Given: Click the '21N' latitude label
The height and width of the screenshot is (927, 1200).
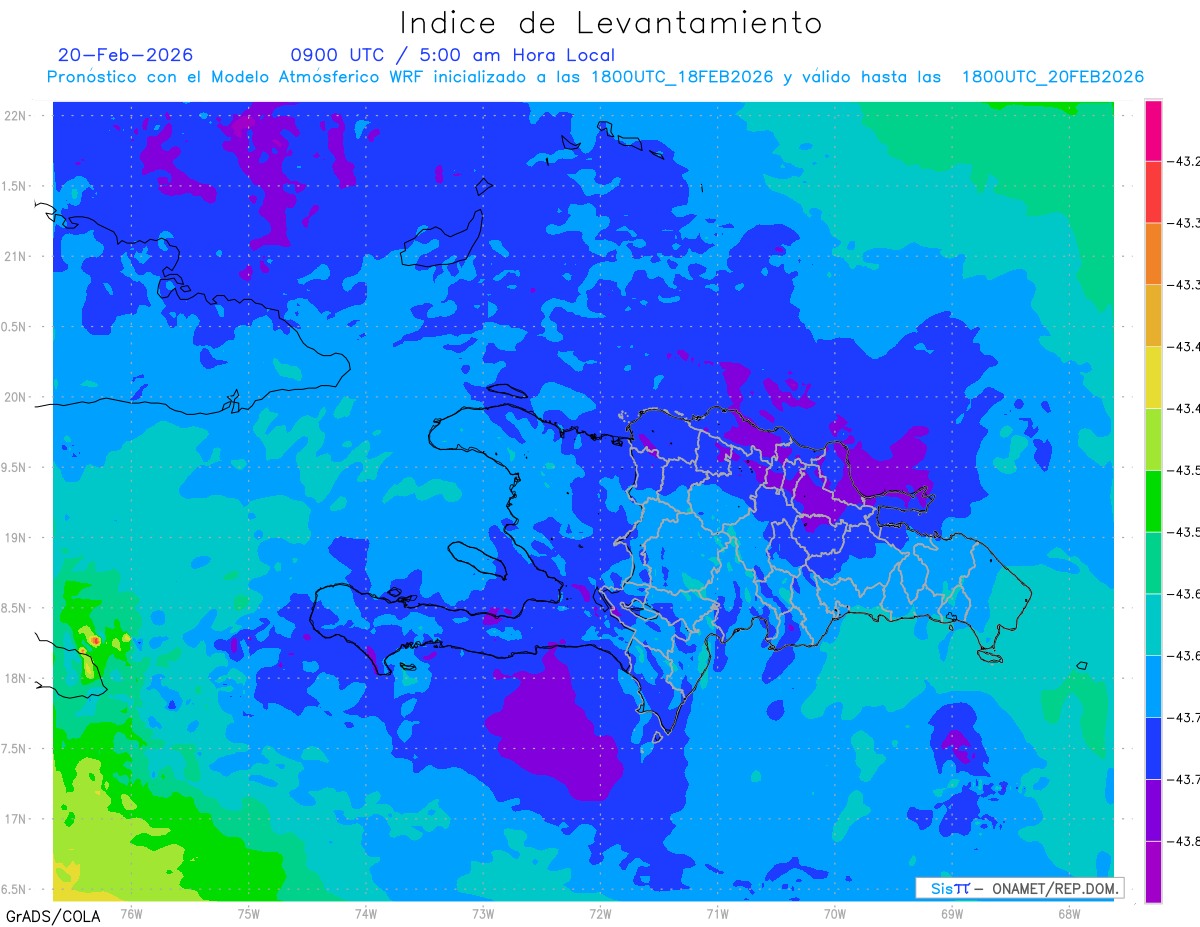Looking at the screenshot, I should [14, 256].
